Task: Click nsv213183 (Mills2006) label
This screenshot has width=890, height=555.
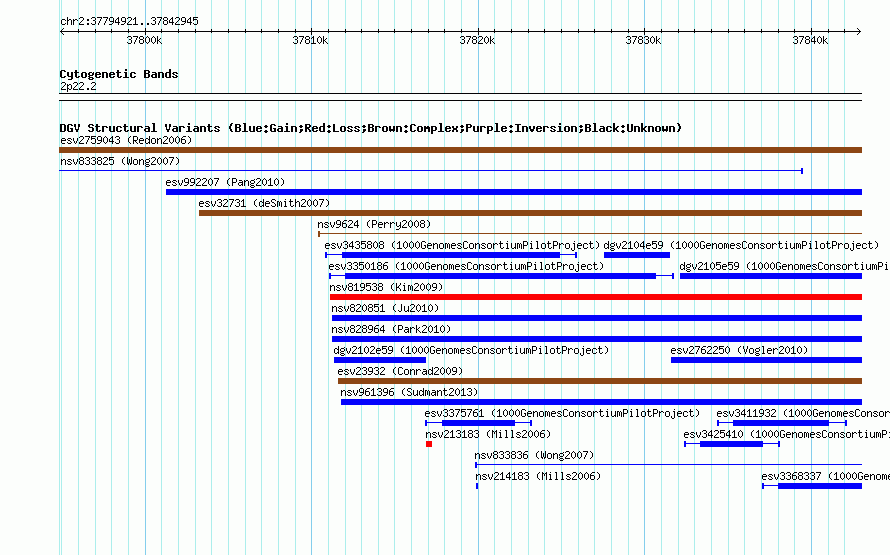Action: click(x=488, y=434)
